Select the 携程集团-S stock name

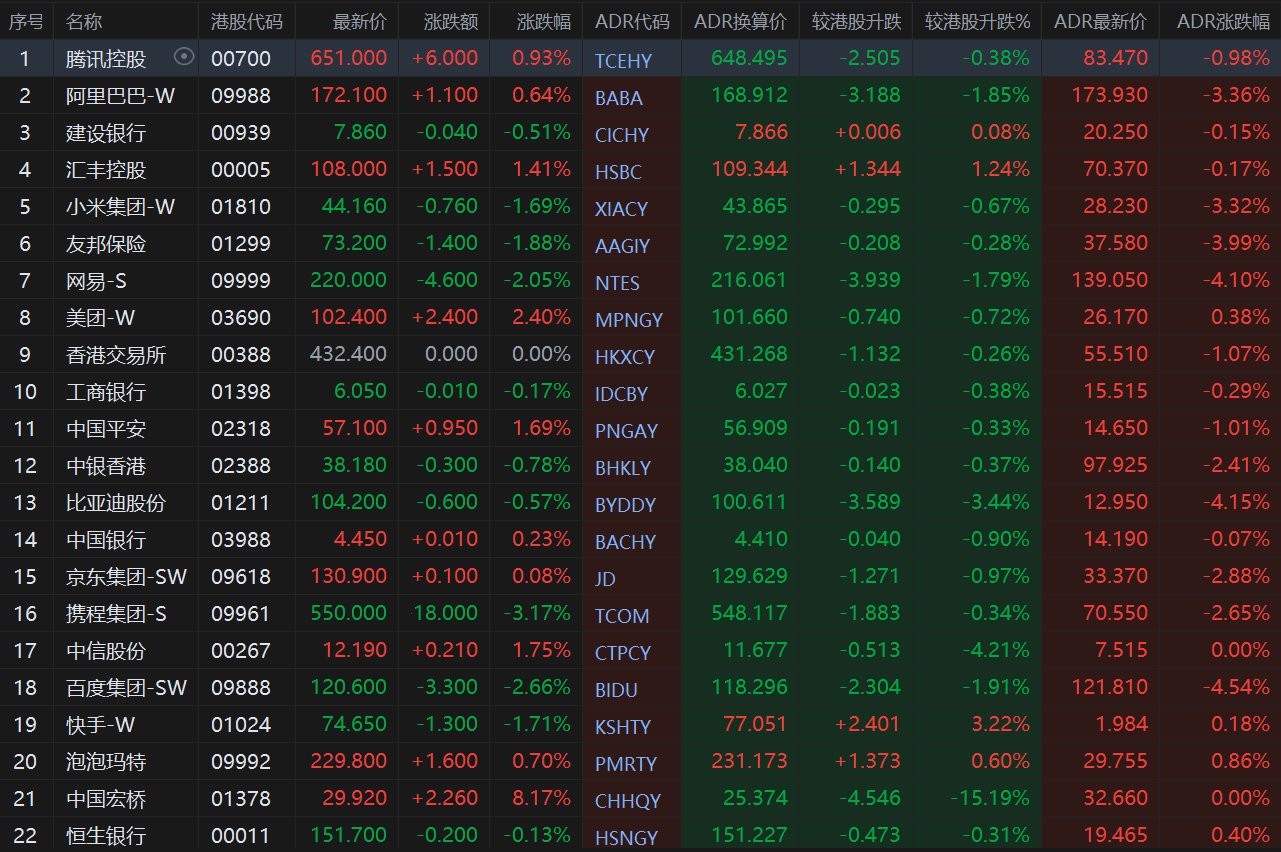(116, 614)
